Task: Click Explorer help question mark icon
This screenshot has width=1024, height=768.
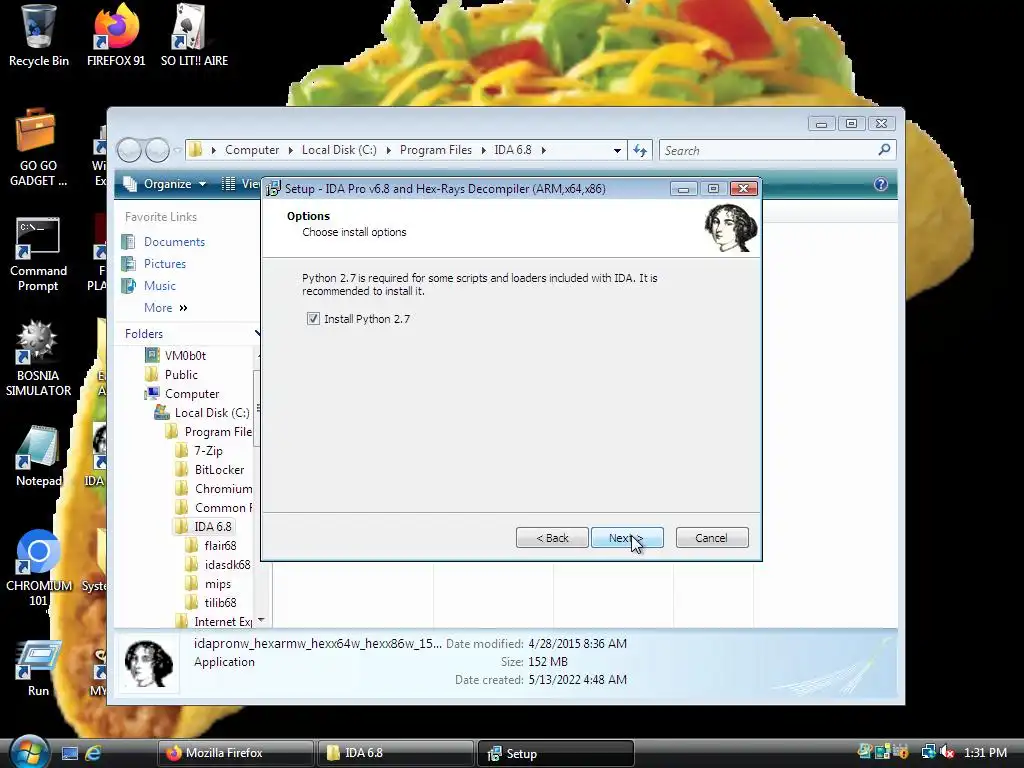Action: point(881,184)
